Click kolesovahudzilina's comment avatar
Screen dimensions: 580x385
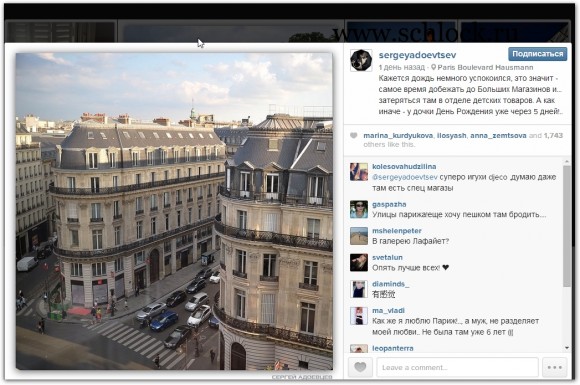tap(359, 172)
